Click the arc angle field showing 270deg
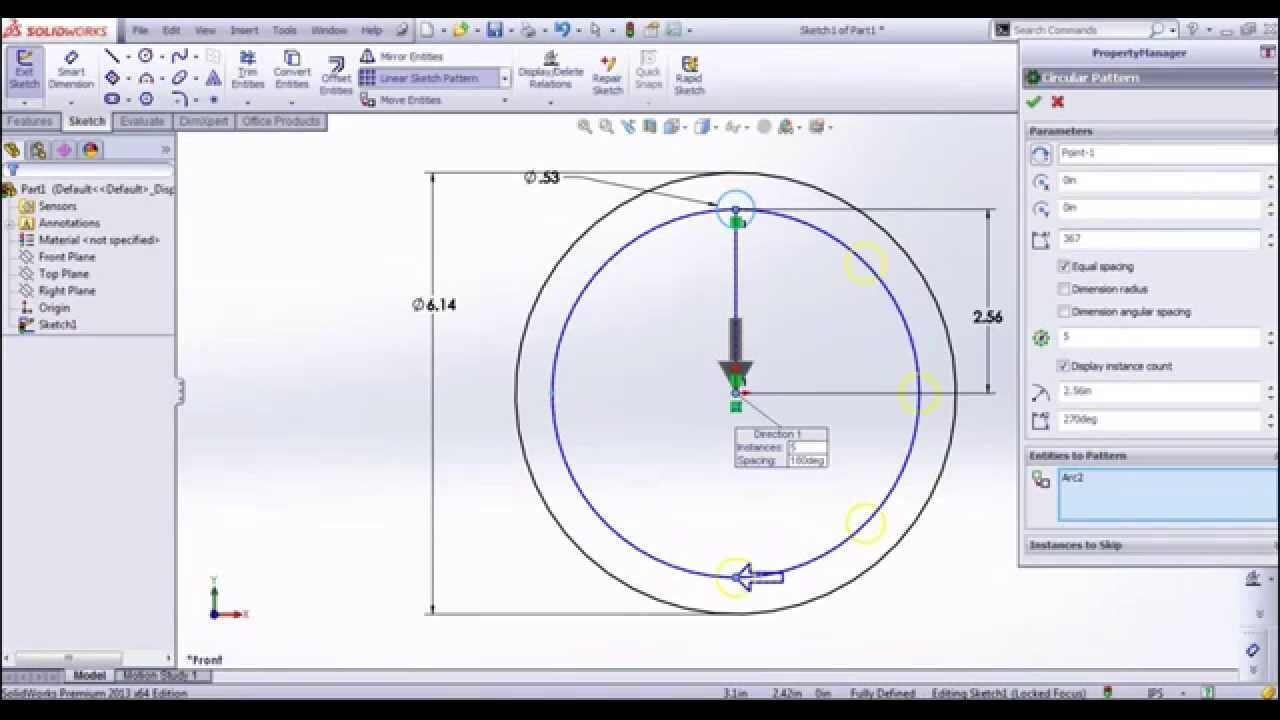The width and height of the screenshot is (1280, 720). coord(1158,420)
